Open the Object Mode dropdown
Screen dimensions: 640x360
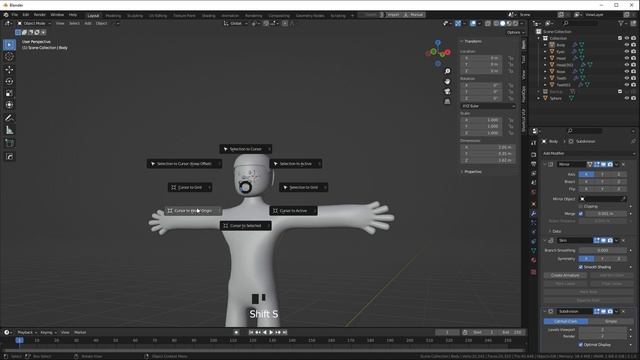click(x=33, y=23)
